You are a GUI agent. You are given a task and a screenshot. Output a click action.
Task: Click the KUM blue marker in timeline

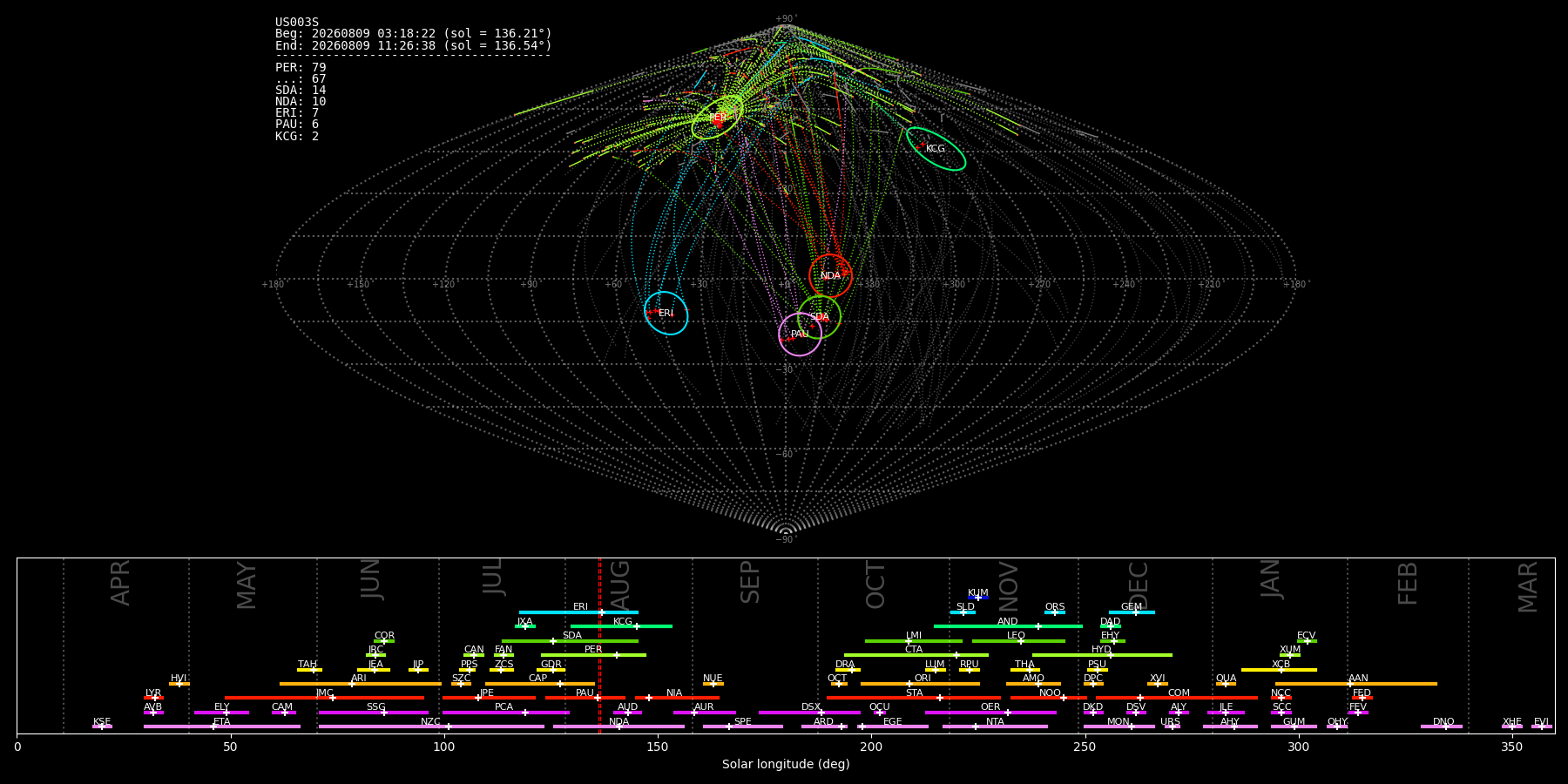click(x=978, y=598)
